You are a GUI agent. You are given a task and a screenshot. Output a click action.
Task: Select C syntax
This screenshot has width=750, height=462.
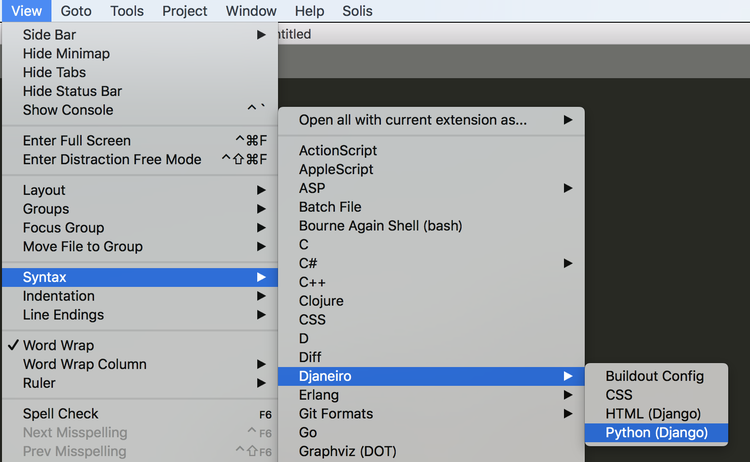coord(431,244)
